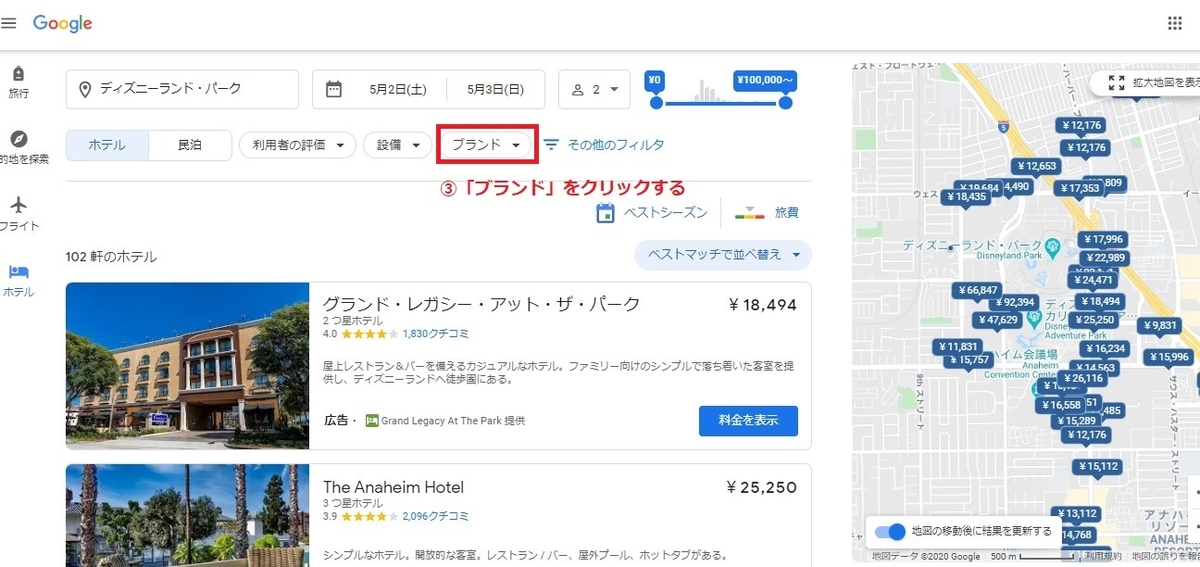Change check-out date 5月3日(日)

point(495,89)
